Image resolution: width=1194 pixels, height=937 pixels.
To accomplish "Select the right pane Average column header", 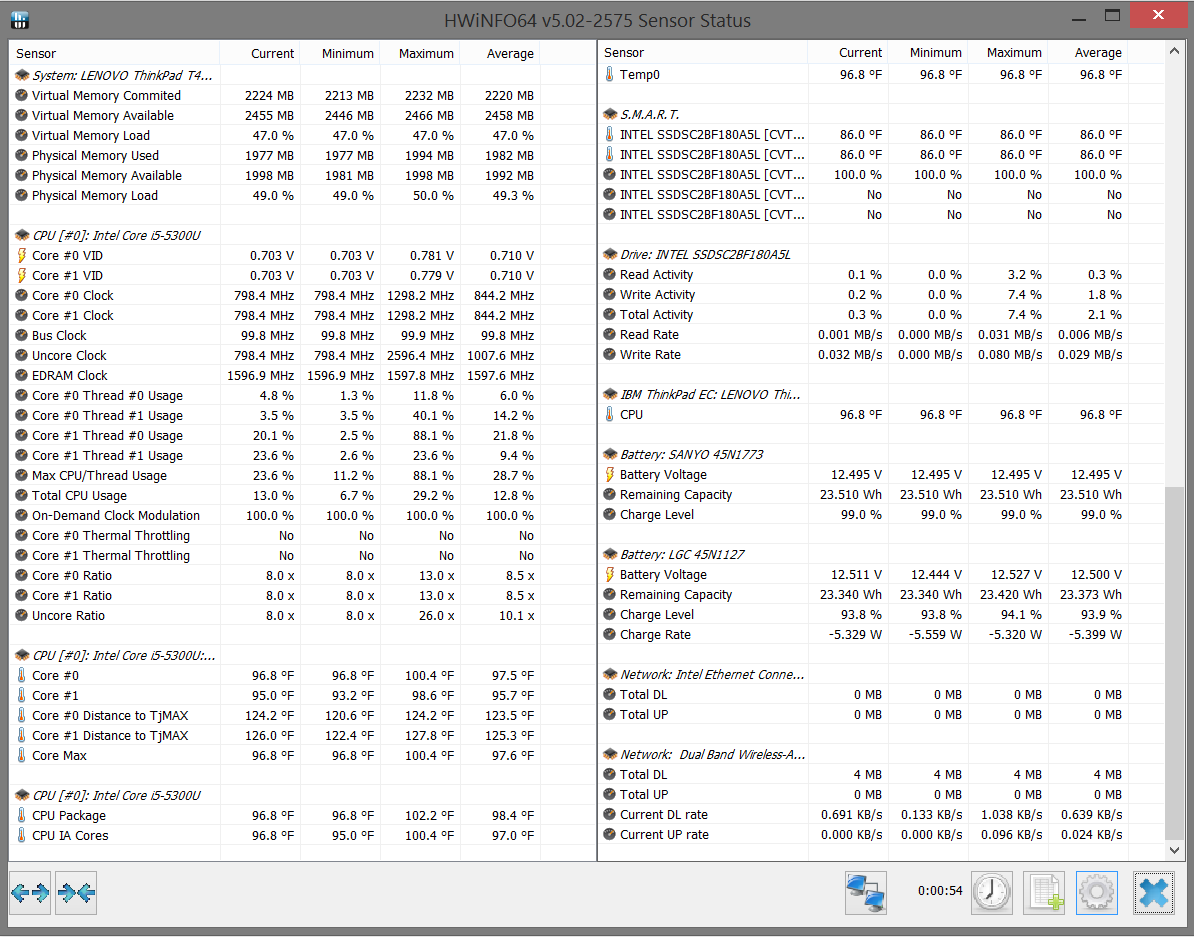I will click(x=1087, y=53).
